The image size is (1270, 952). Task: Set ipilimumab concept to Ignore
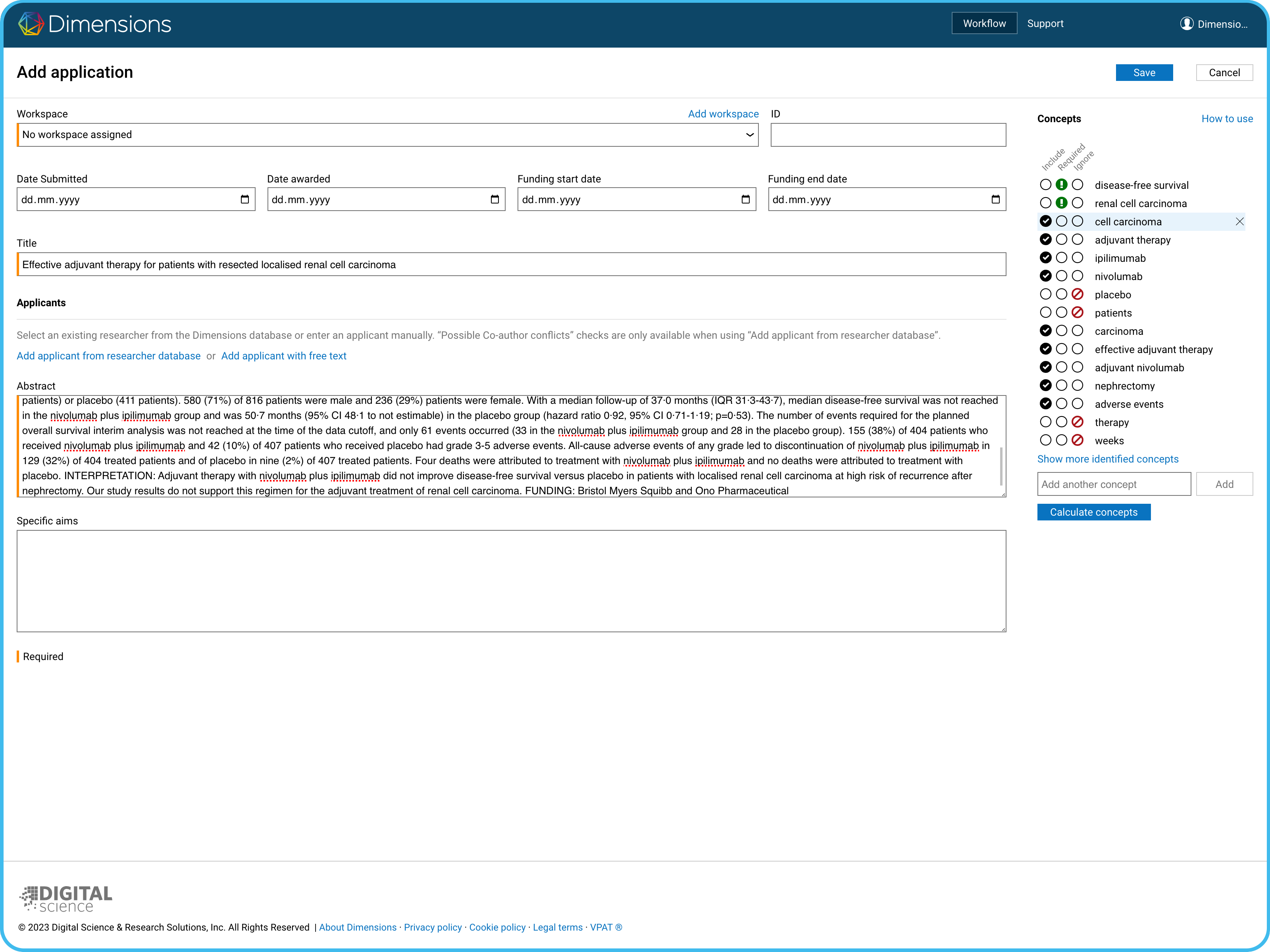[x=1078, y=258]
